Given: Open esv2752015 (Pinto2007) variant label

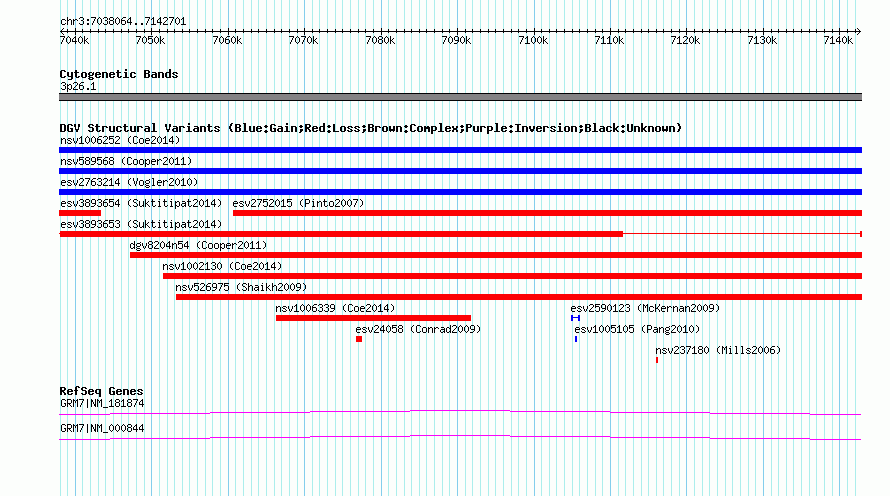Looking at the screenshot, I should 299,203.
